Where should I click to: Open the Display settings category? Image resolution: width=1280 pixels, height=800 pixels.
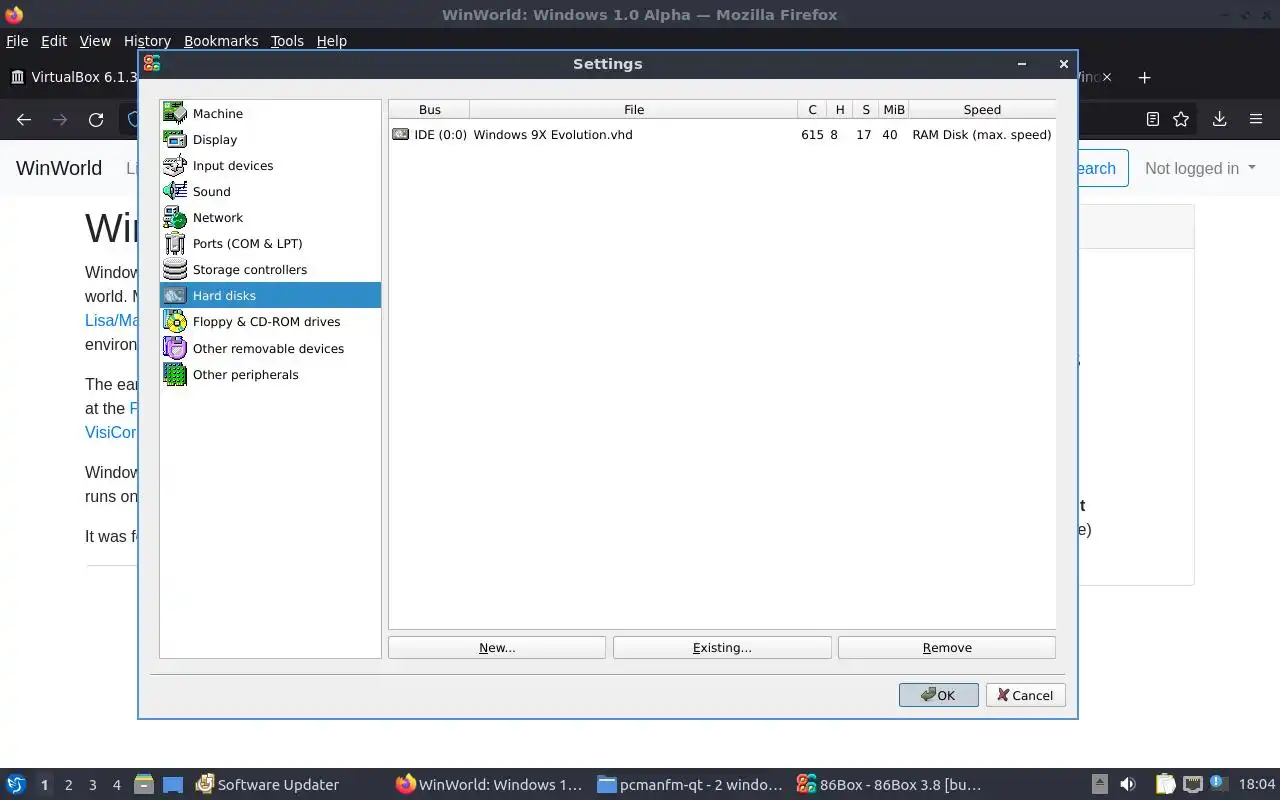pos(270,139)
